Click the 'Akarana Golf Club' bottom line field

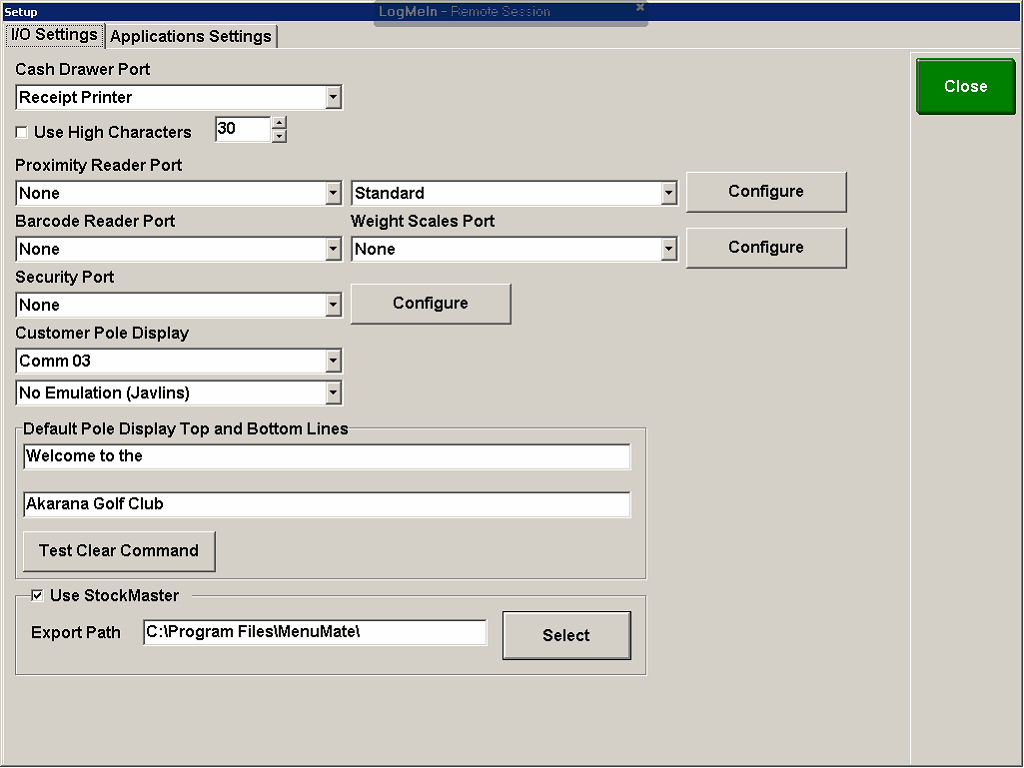pos(327,504)
